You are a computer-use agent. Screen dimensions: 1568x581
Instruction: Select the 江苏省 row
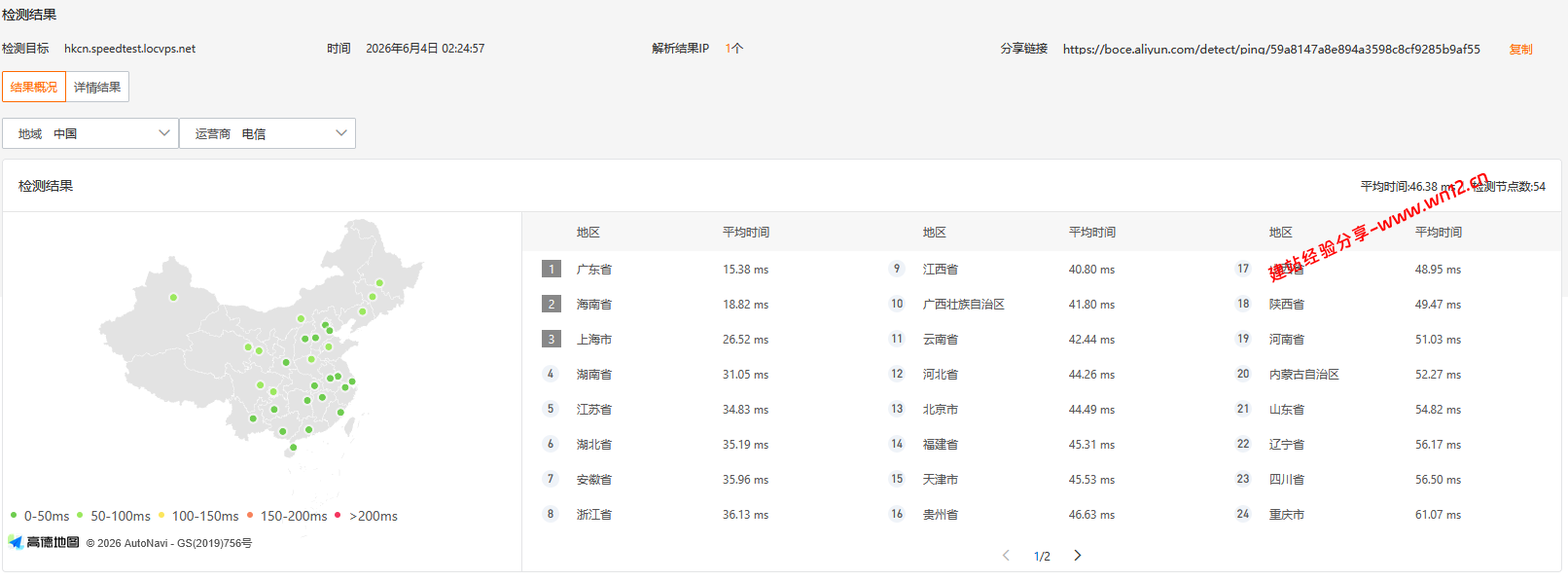click(x=695, y=410)
